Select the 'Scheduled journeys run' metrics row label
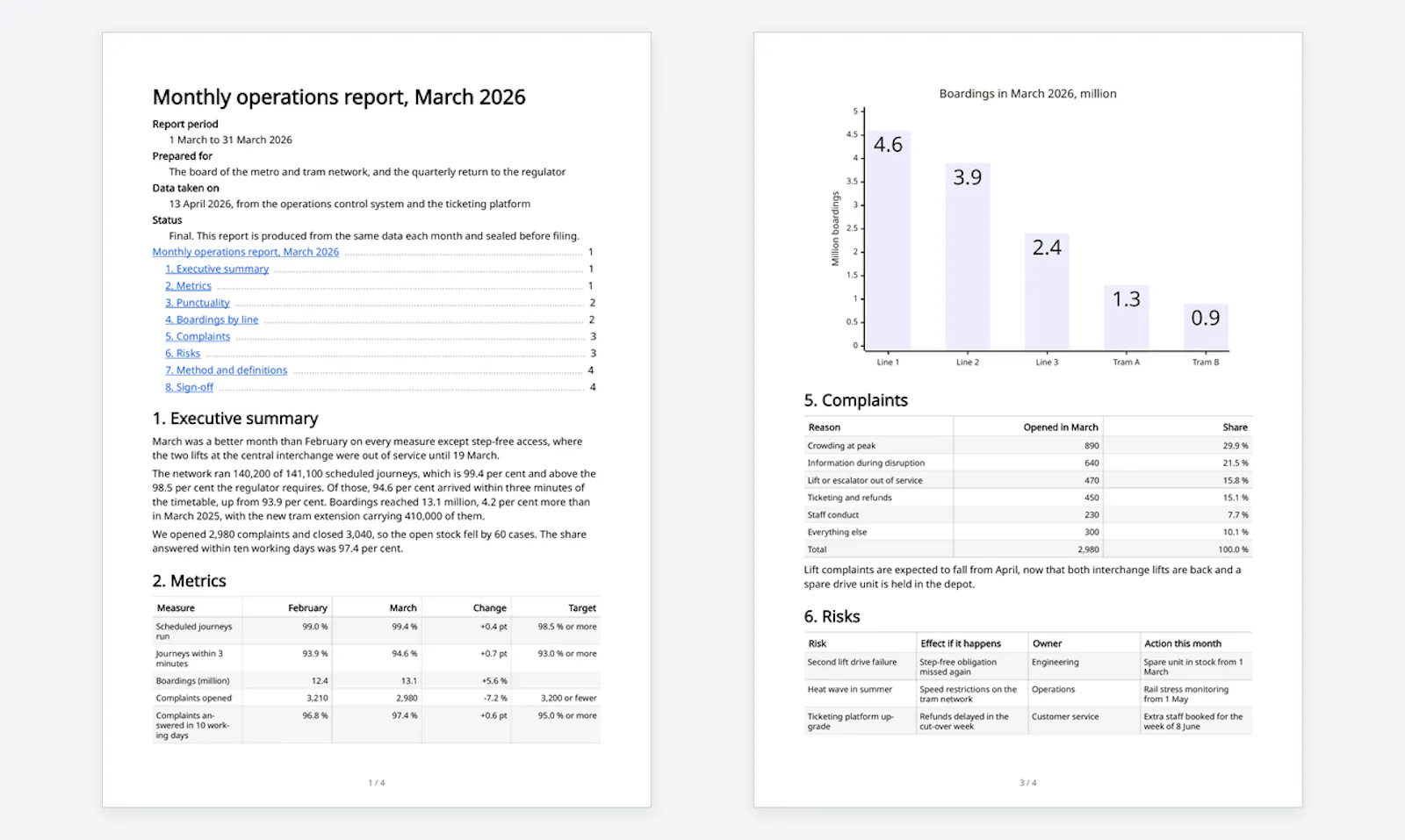The height and width of the screenshot is (840, 1405). (x=194, y=631)
